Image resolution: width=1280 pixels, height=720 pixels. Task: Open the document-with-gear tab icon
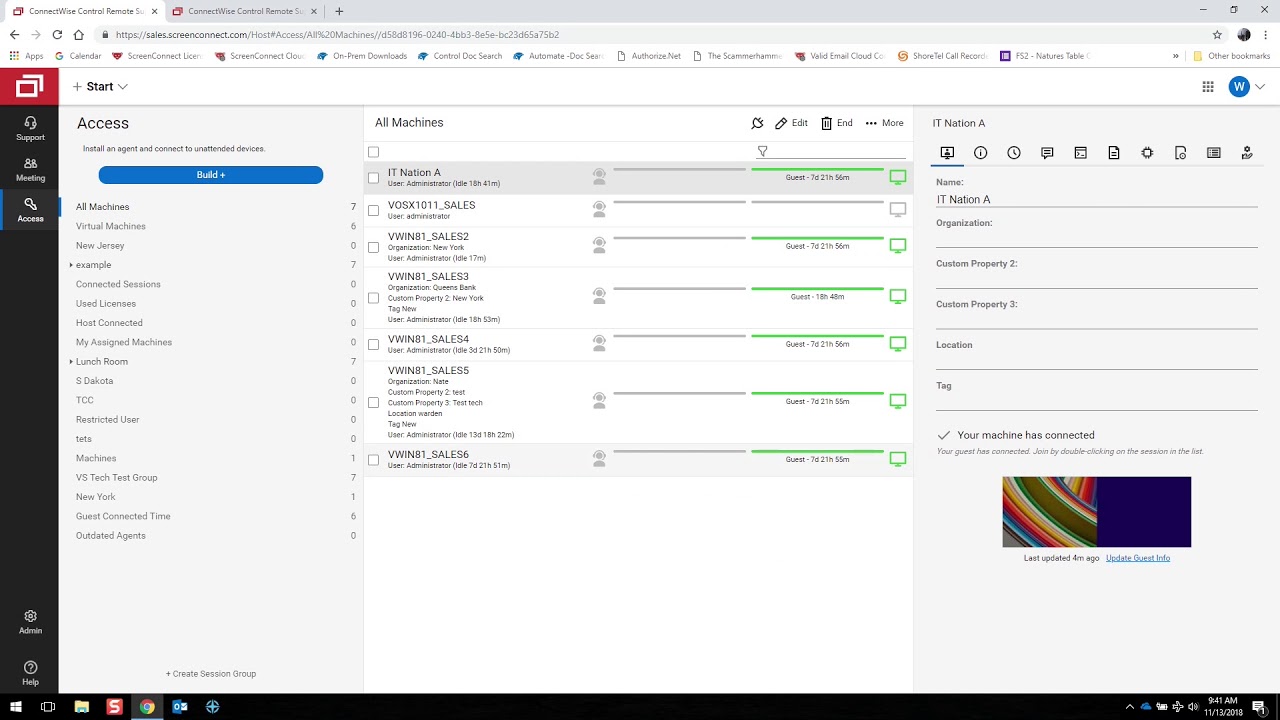click(x=1180, y=153)
